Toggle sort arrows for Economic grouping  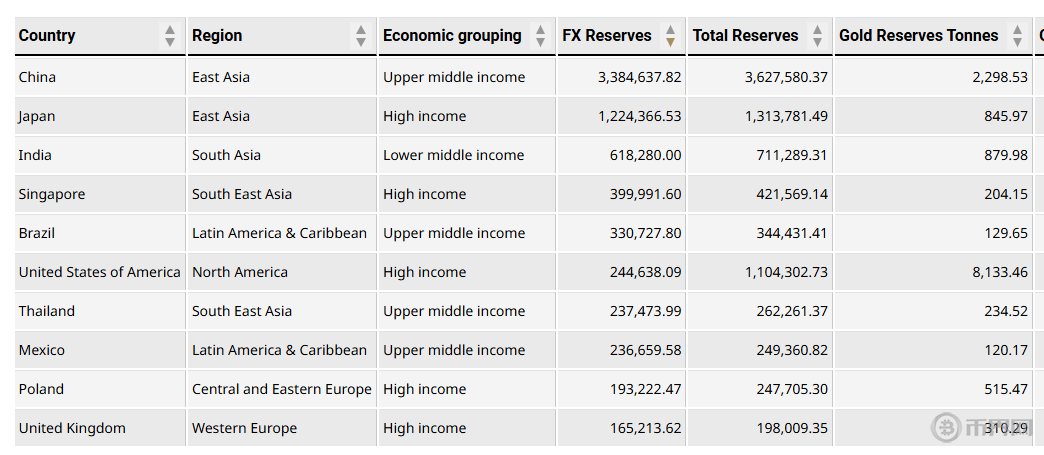coord(541,36)
